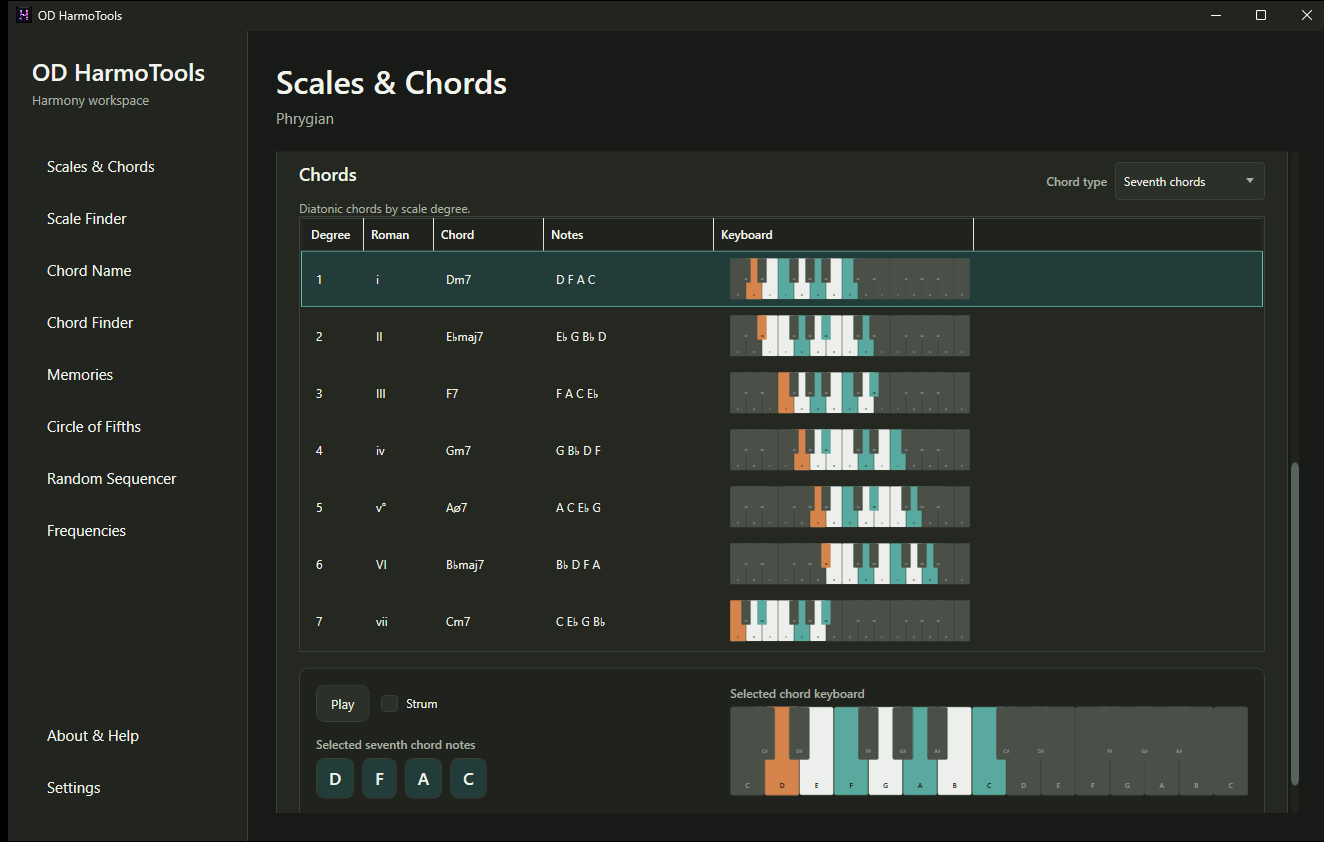Click Roman numeral 'v°' in degree 5
Image resolution: width=1324 pixels, height=842 pixels.
(x=381, y=508)
